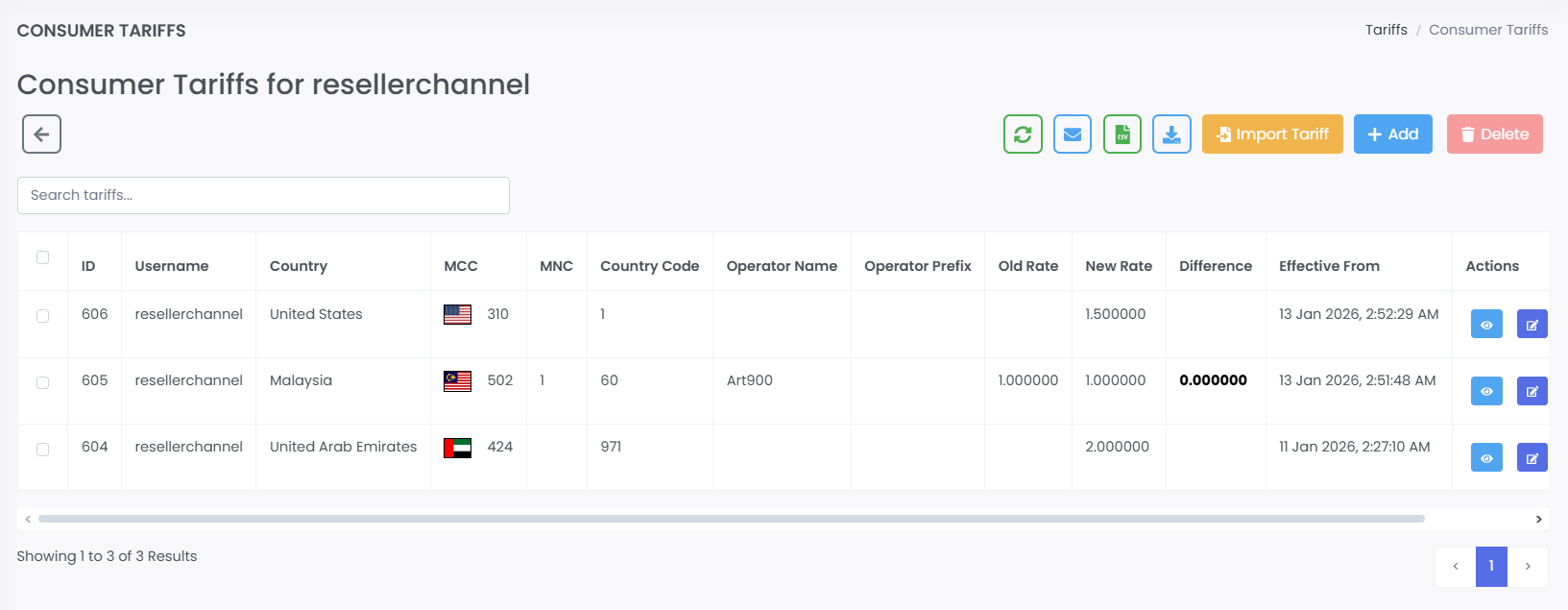Click the horizontal table scrollbar

730,519
